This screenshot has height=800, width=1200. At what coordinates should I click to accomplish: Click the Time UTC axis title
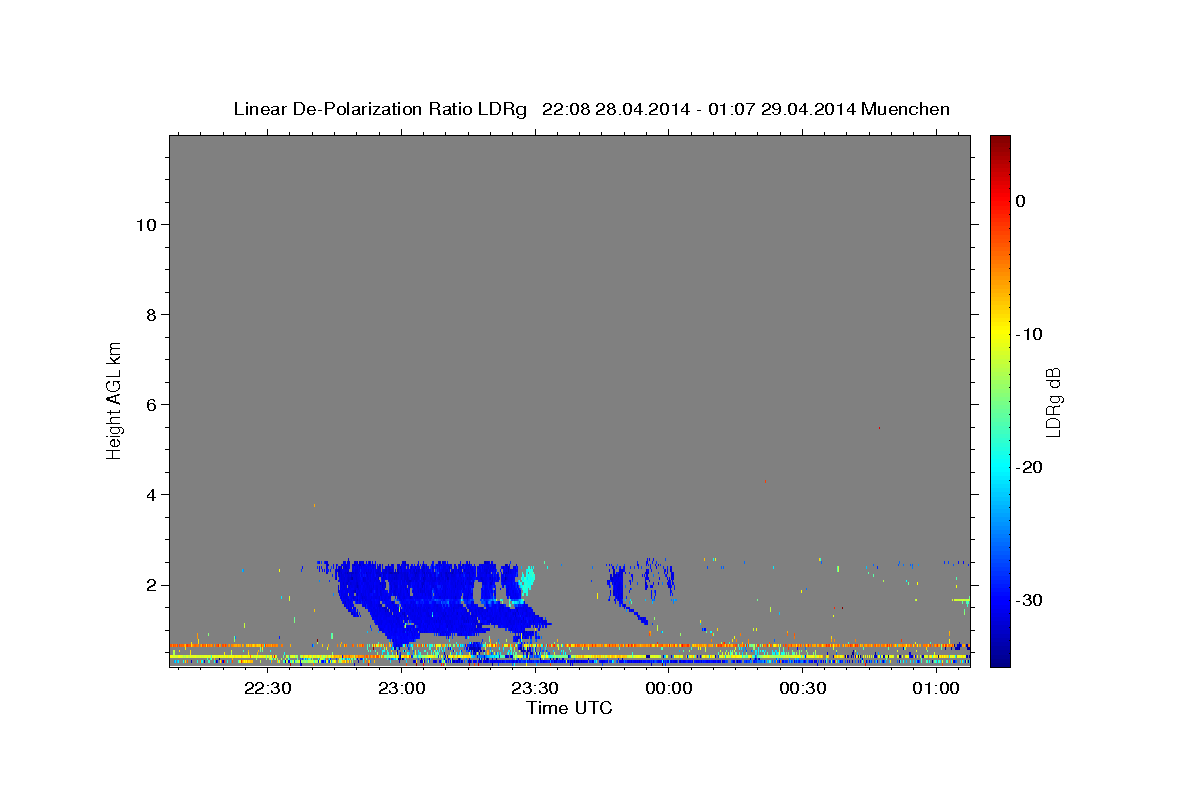click(x=569, y=708)
